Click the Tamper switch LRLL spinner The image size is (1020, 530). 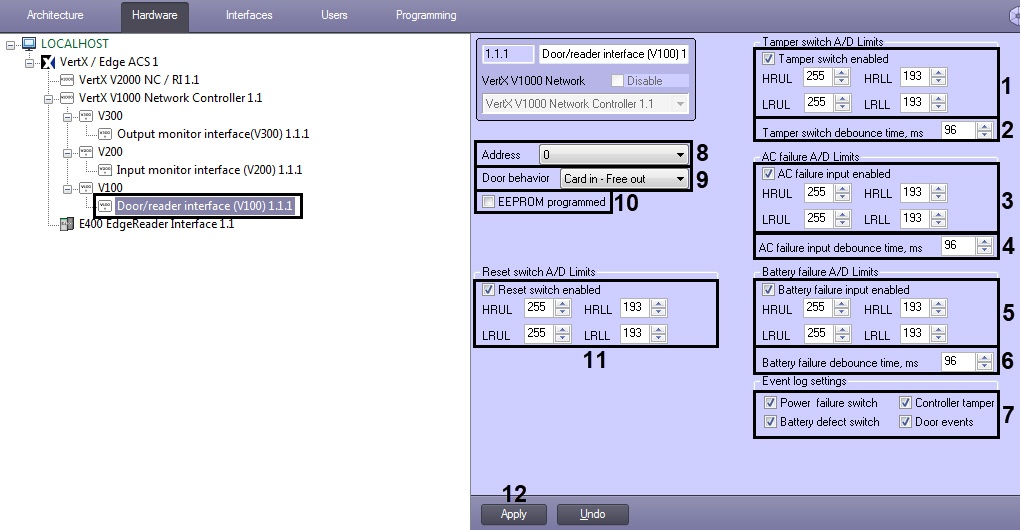pos(939,103)
